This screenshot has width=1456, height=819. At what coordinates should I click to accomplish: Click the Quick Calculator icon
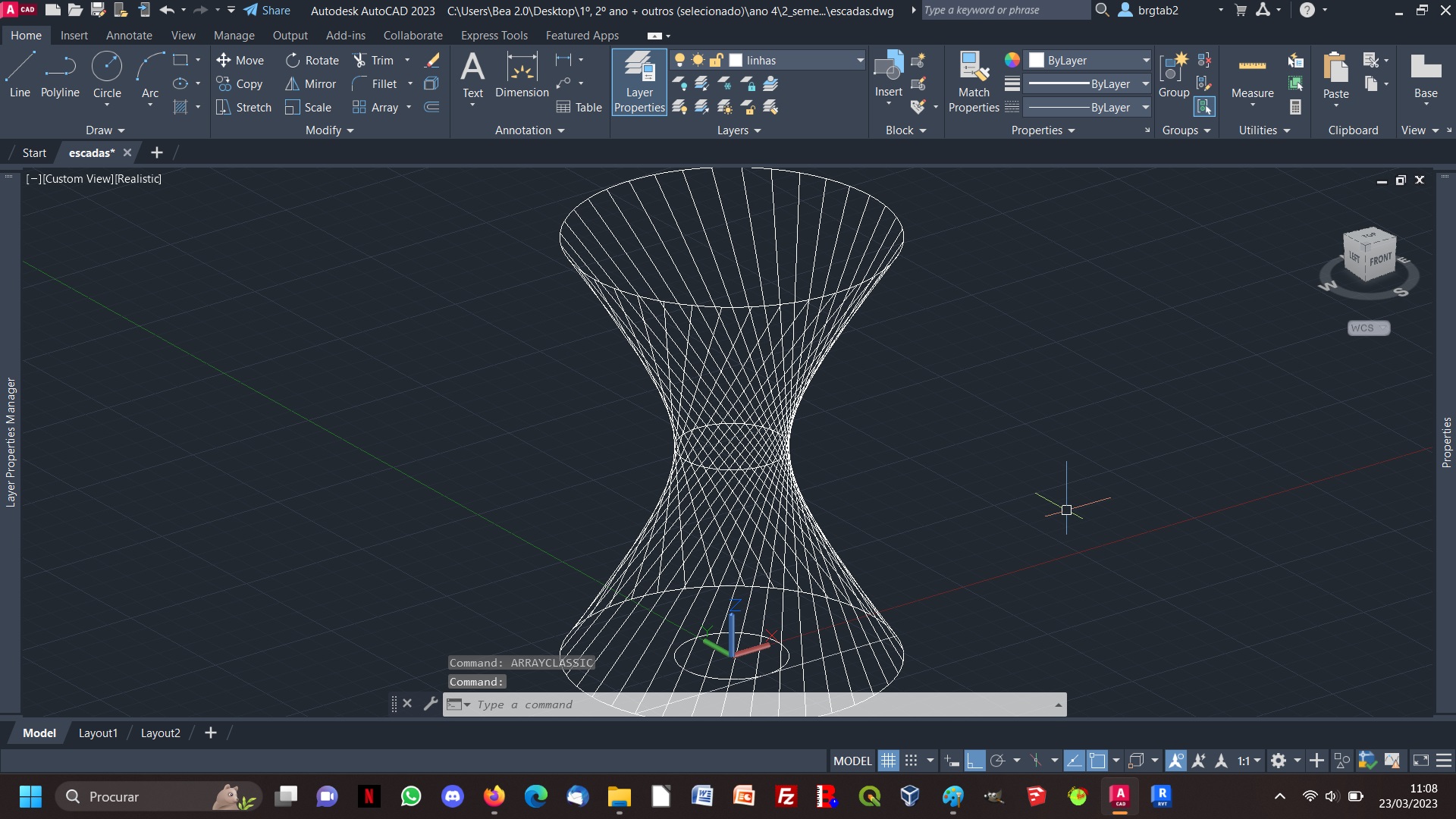pyautogui.click(x=1295, y=107)
